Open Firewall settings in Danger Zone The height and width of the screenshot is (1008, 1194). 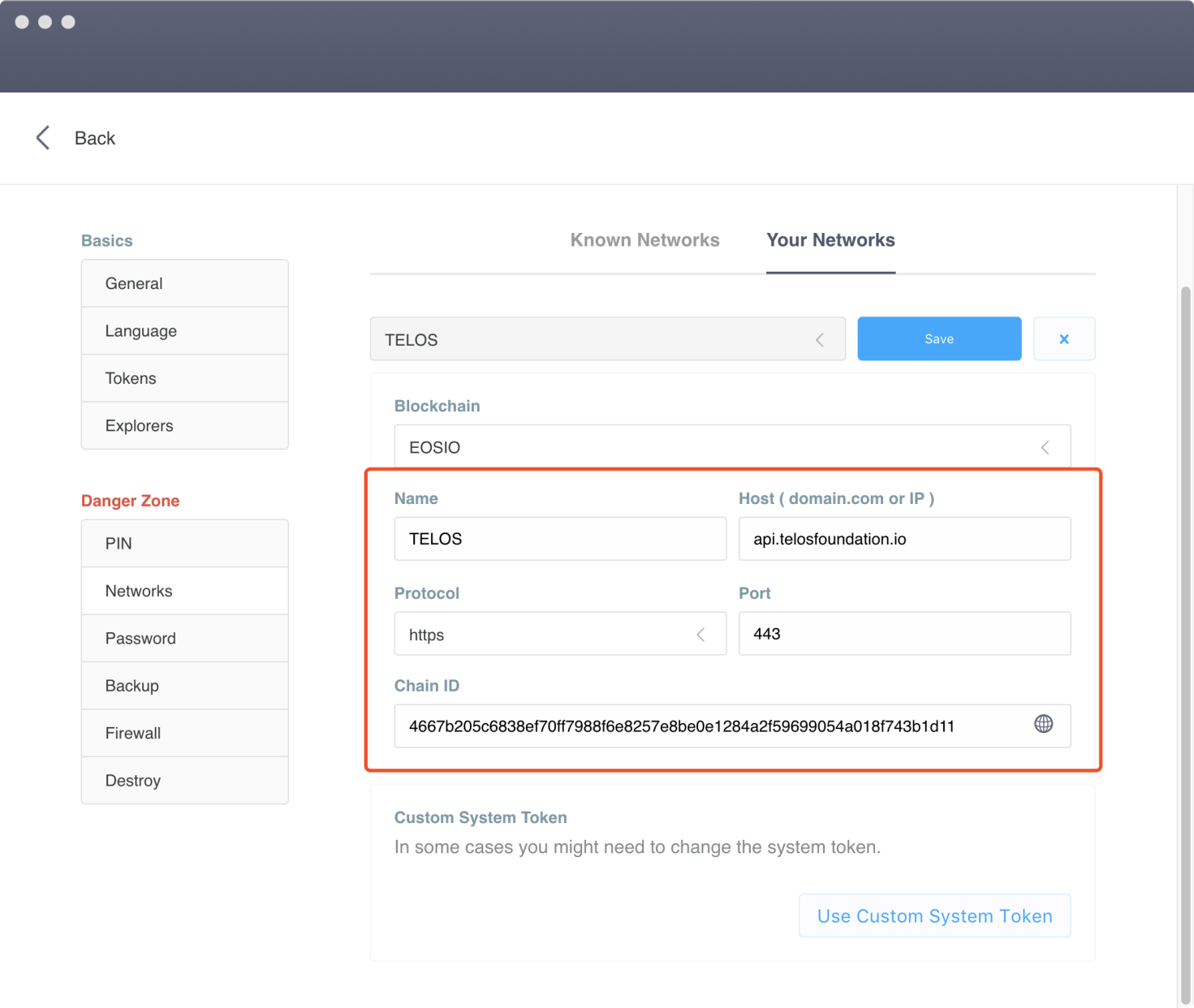(185, 733)
